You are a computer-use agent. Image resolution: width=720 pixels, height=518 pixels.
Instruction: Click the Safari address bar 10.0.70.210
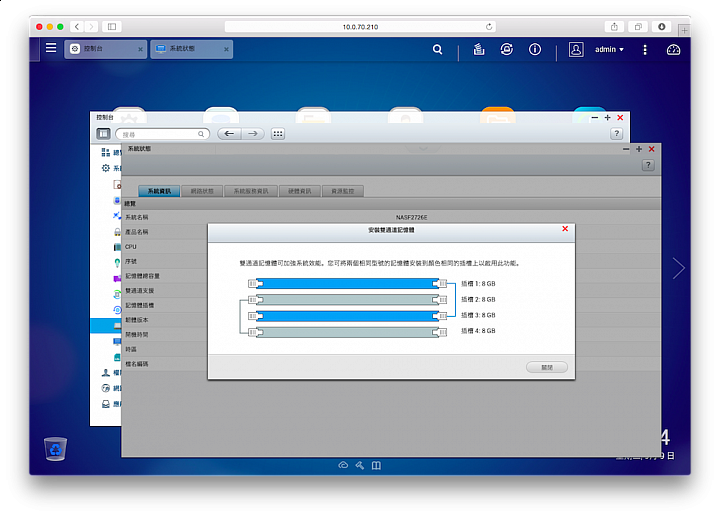pos(360,27)
